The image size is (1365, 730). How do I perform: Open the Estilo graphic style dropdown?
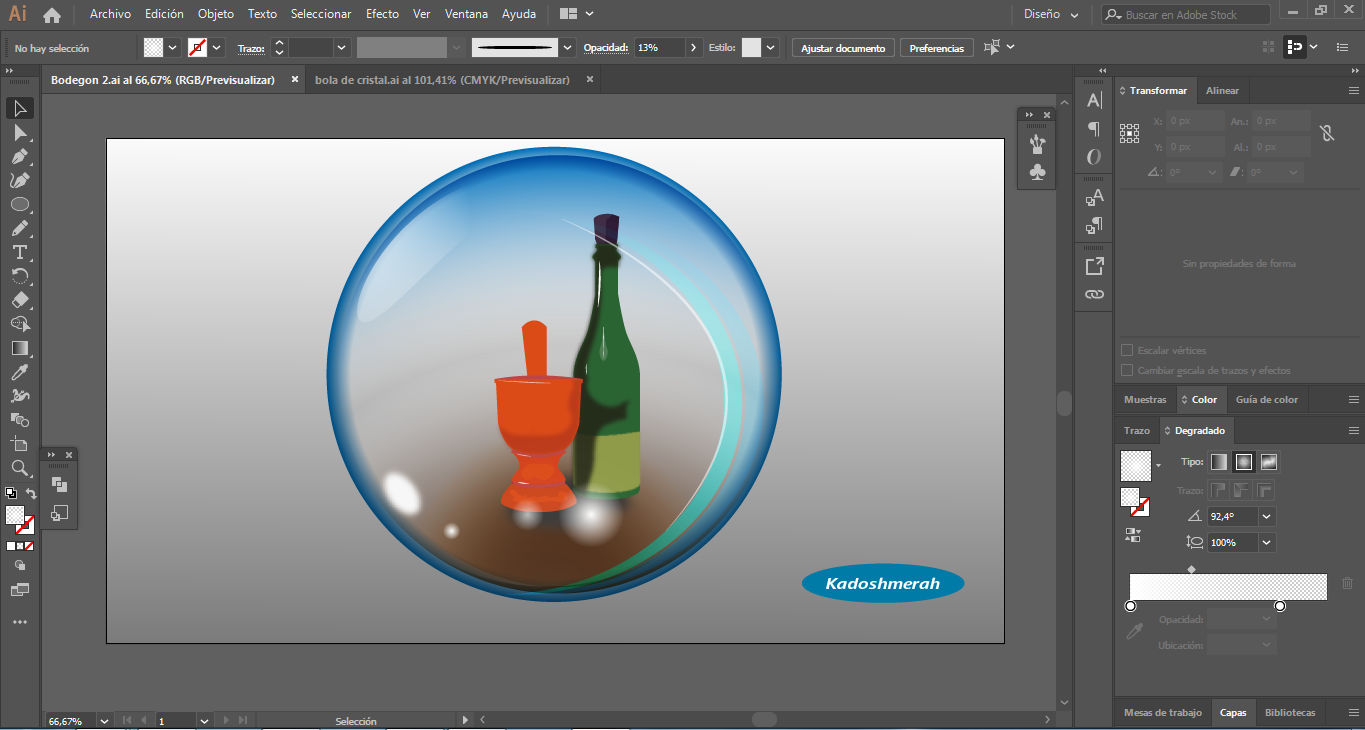tap(771, 48)
